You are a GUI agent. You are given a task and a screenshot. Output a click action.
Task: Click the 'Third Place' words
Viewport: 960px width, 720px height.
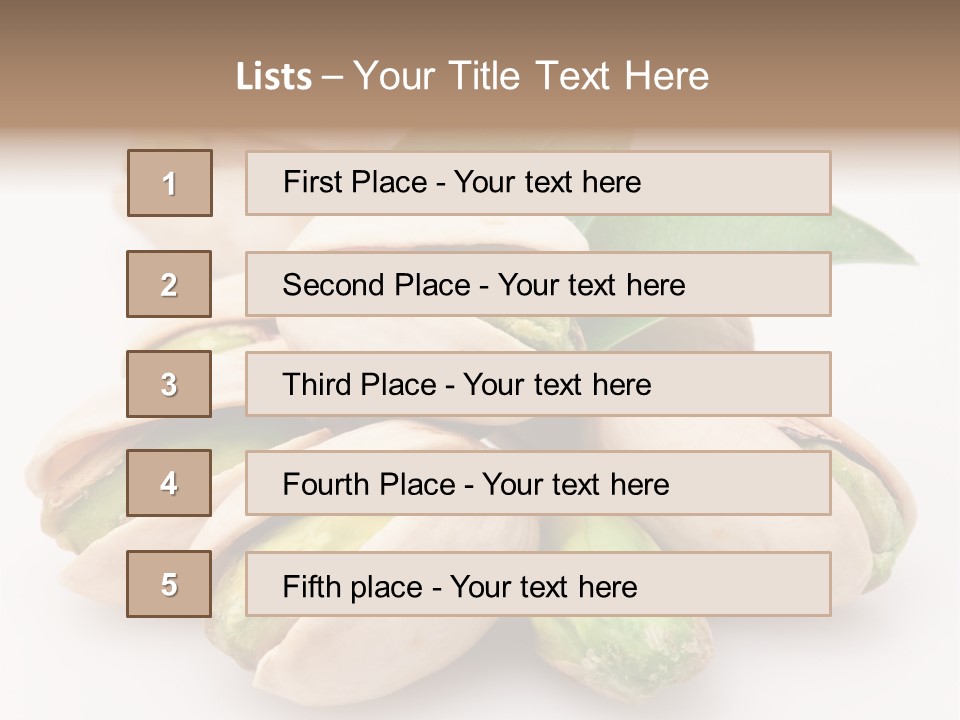coord(359,384)
